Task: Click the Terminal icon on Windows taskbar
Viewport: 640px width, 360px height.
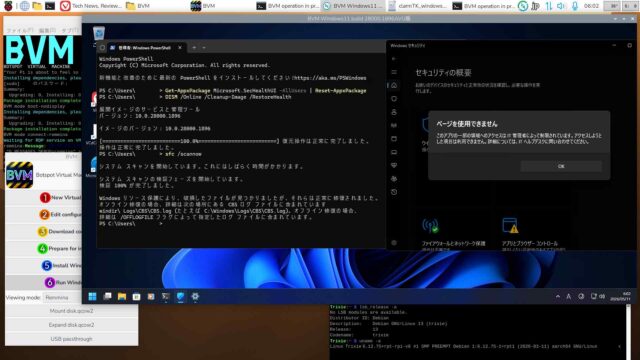Action: (x=166, y=297)
